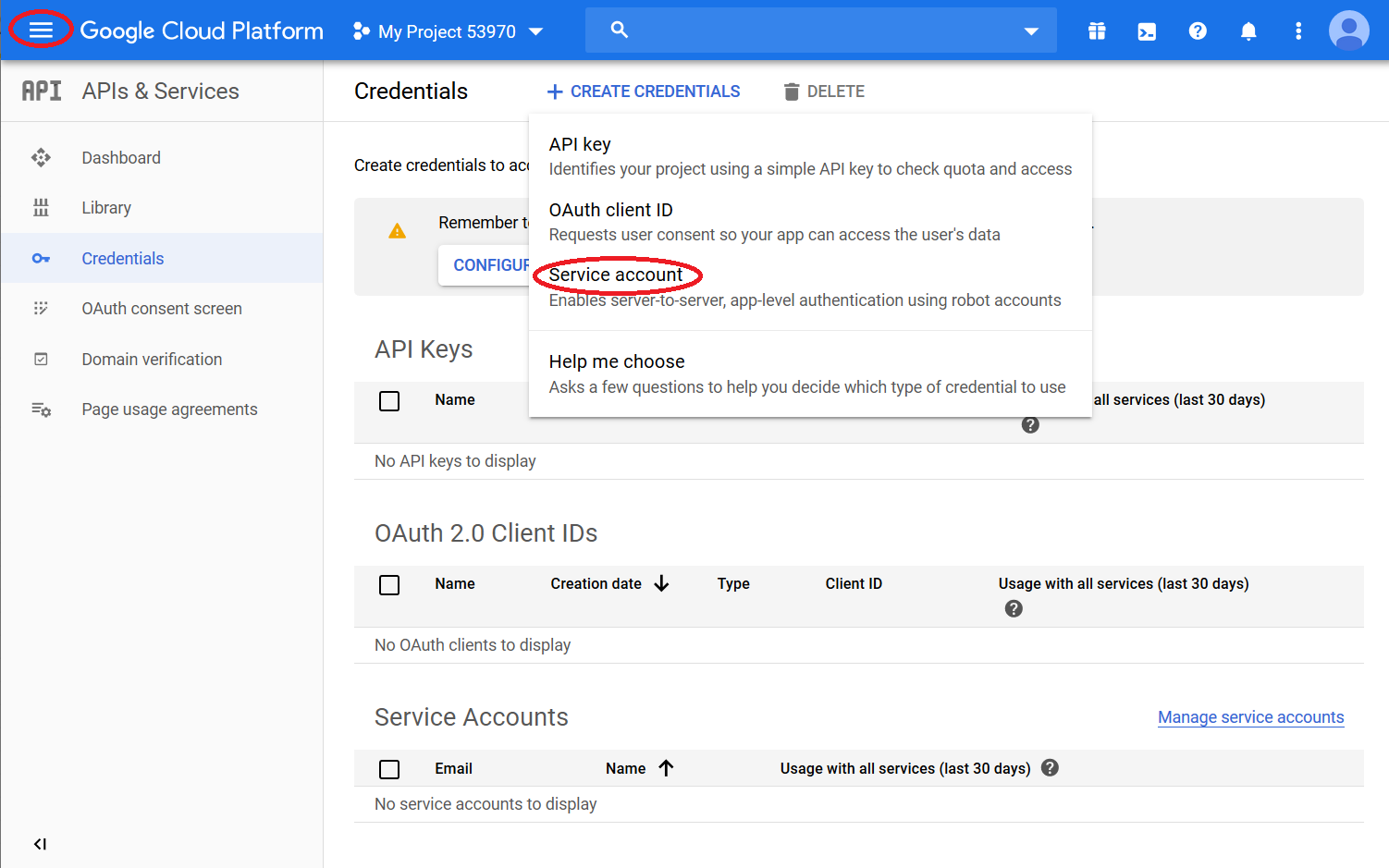
Task: Select all OAuth 2.0 Client IDs checkbox
Action: [389, 585]
